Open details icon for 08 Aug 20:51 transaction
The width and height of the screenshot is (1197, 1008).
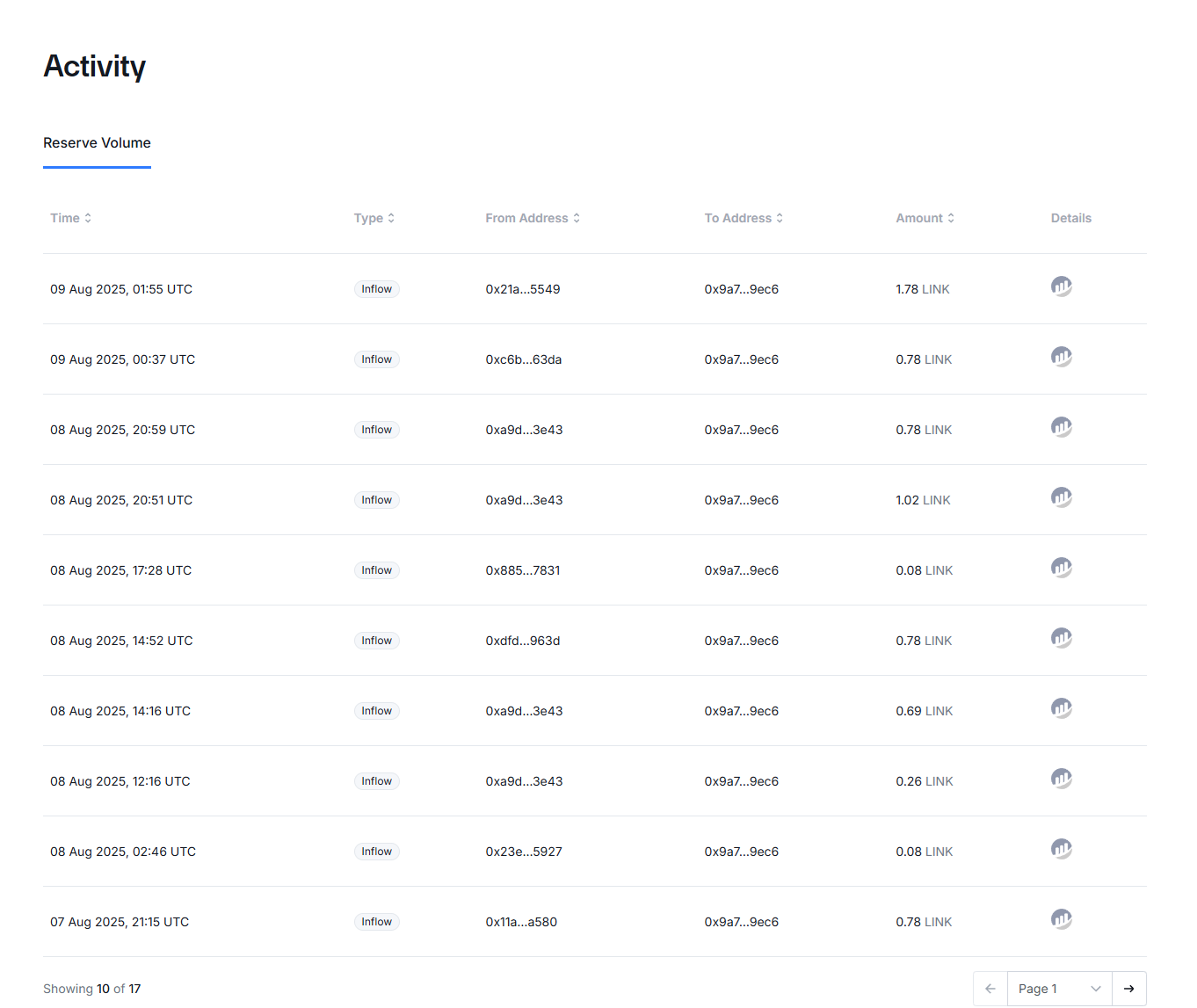pos(1062,497)
